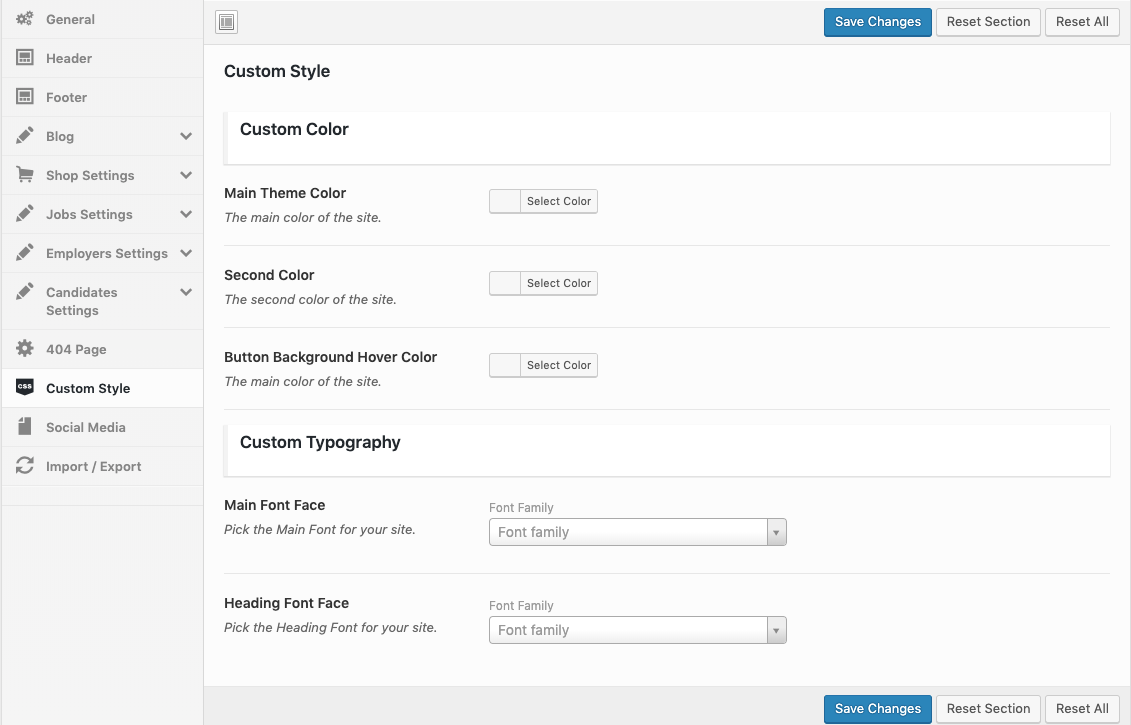Click the top Reset Section button

[x=988, y=22]
